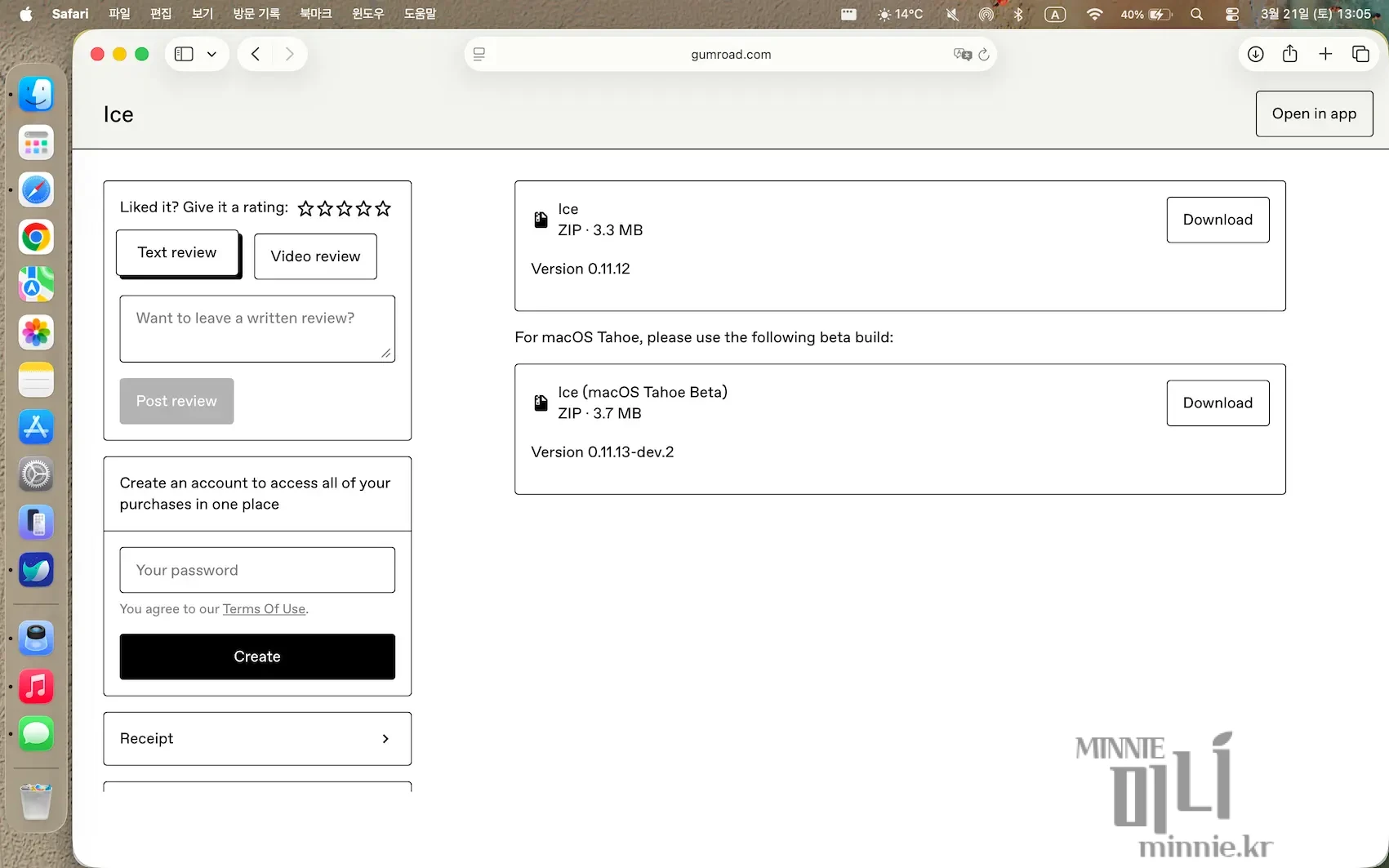This screenshot has width=1389, height=868.
Task: Translate page using address bar icon
Action: point(963,55)
